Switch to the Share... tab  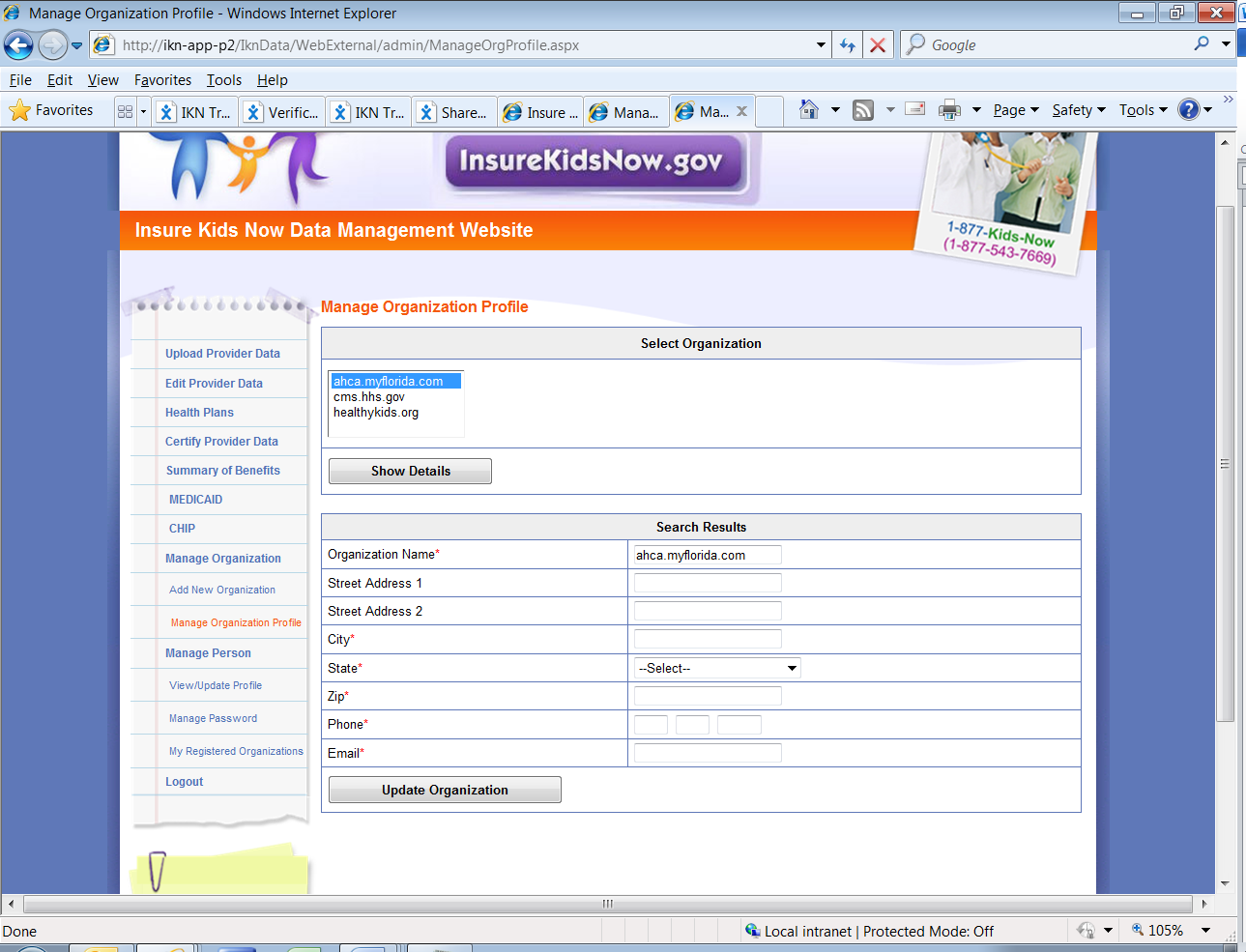(454, 112)
